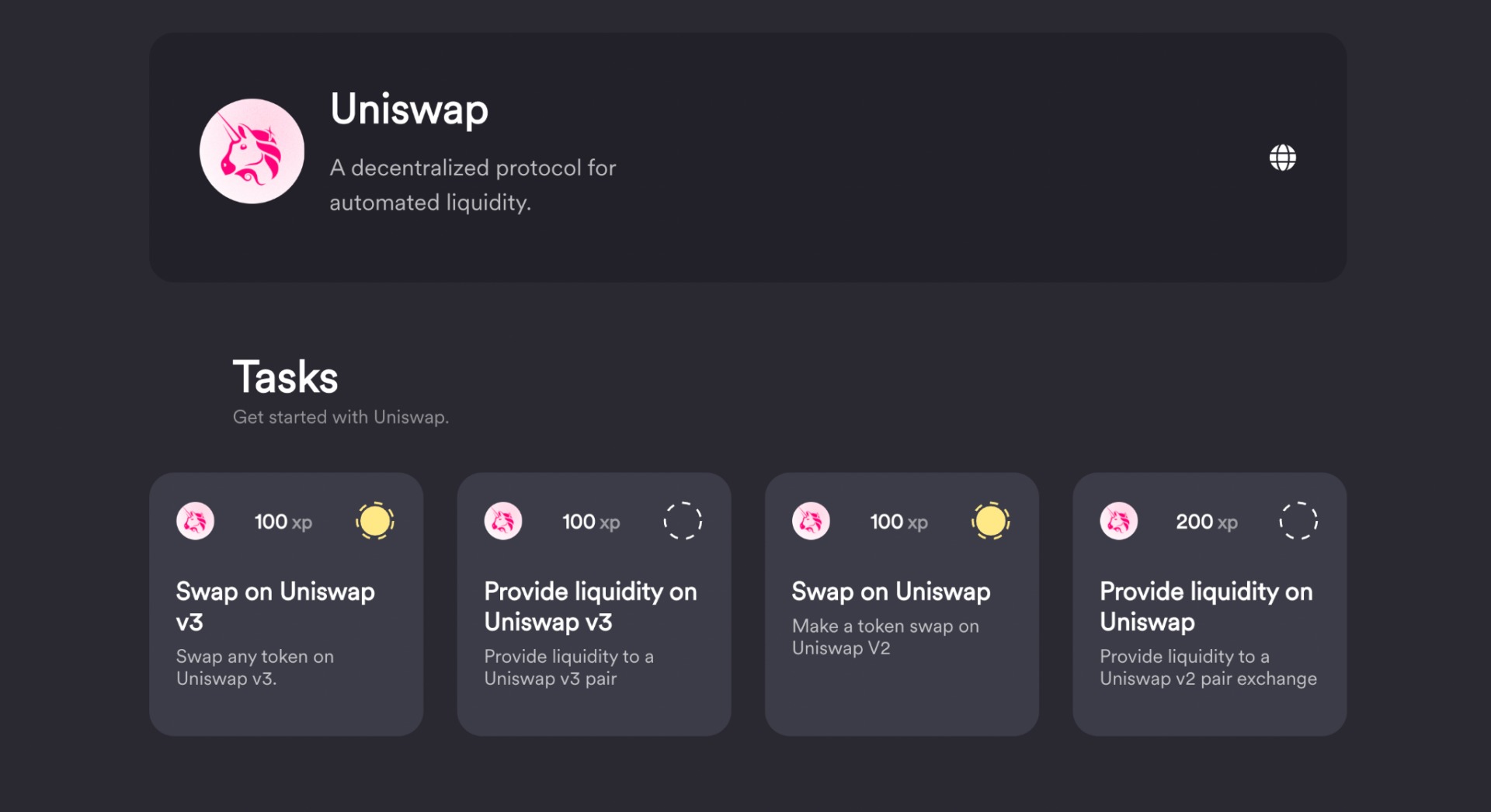Click 'A decentralized protocol for automated liquidity.' description

pos(472,185)
